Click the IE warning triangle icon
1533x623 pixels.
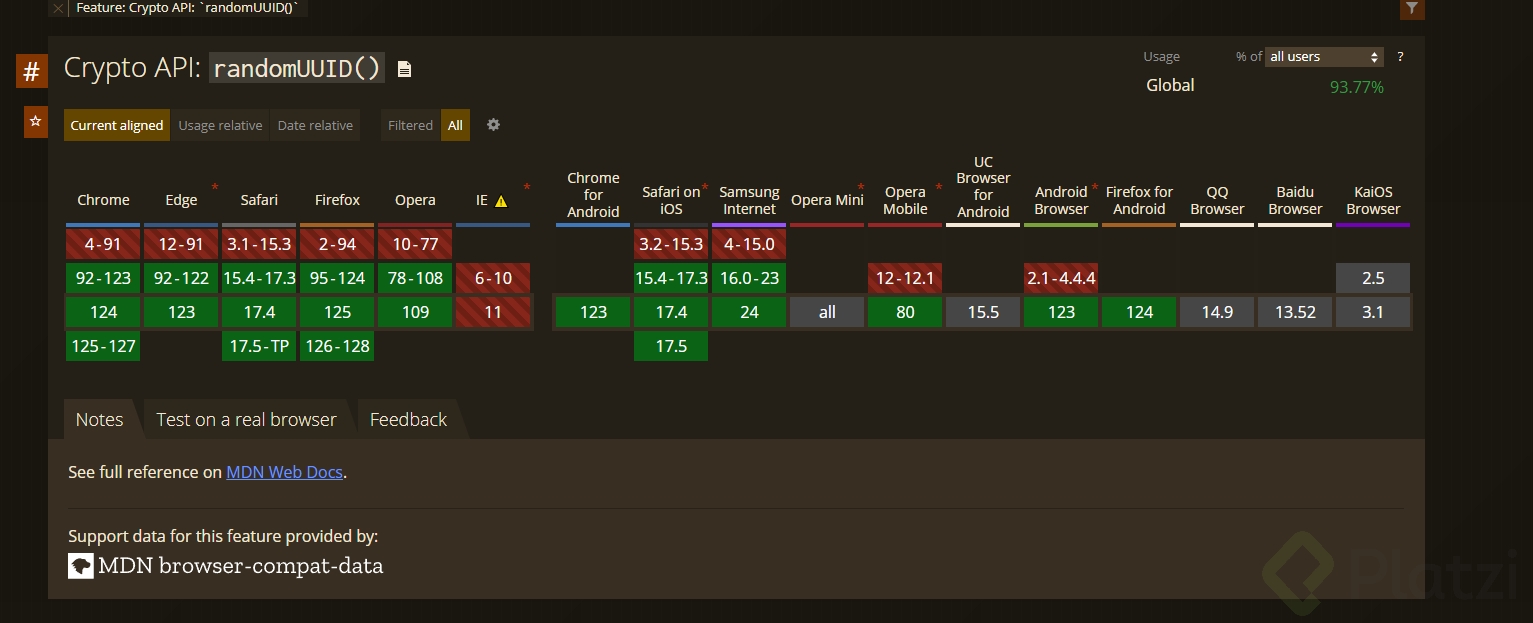click(x=501, y=201)
